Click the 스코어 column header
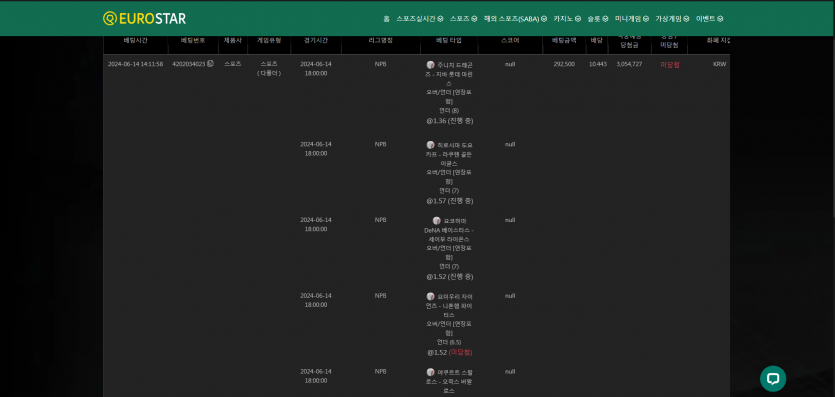The image size is (835, 397). 510,40
